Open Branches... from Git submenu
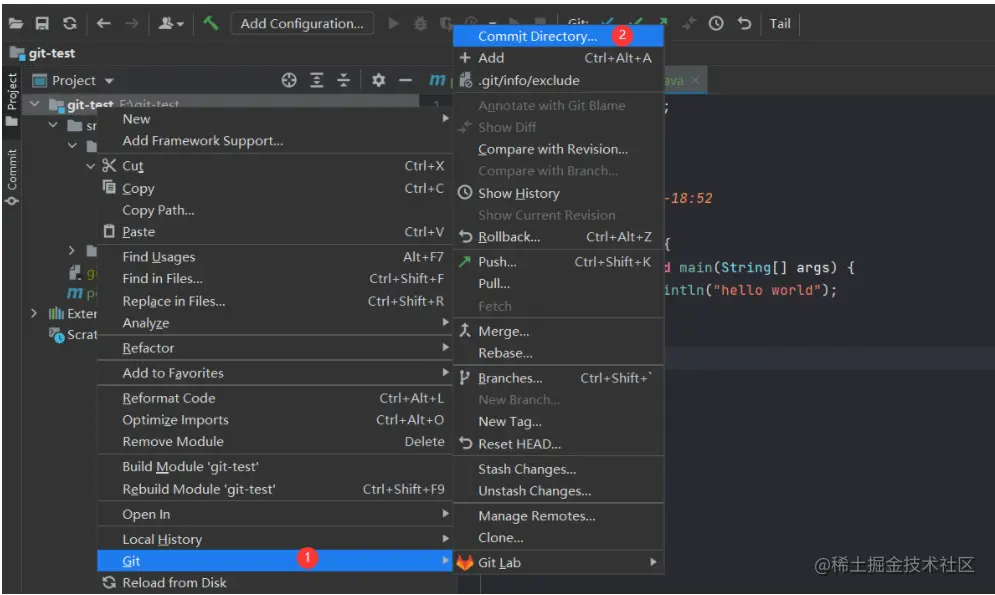This screenshot has width=995, height=595. 558,378
